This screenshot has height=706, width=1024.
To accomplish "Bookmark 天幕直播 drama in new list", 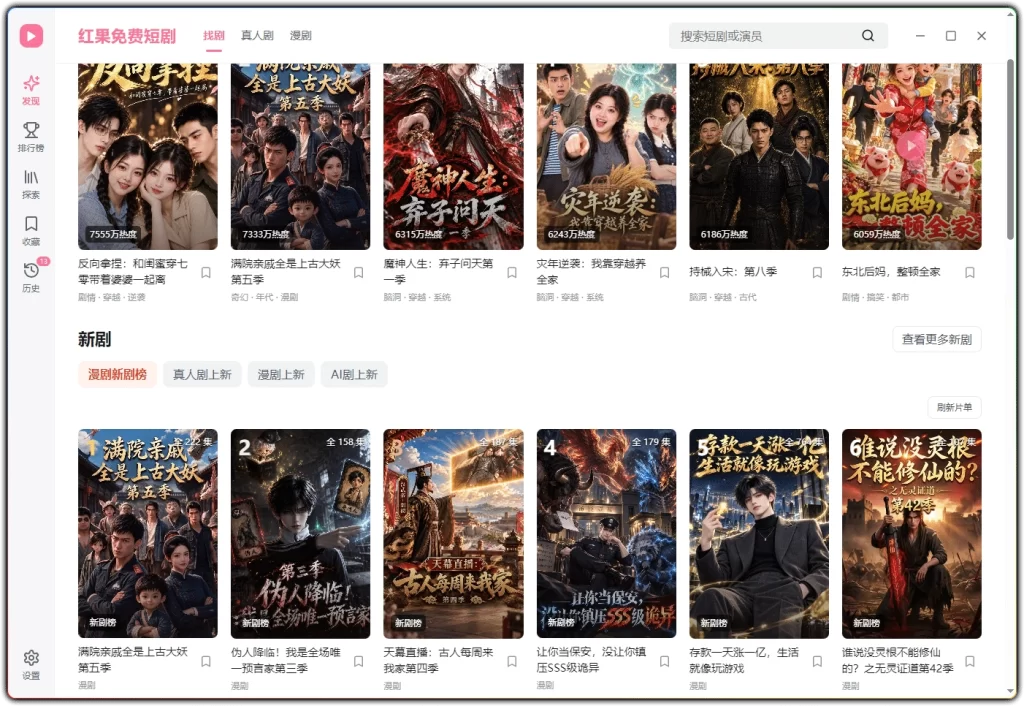I will 512,661.
